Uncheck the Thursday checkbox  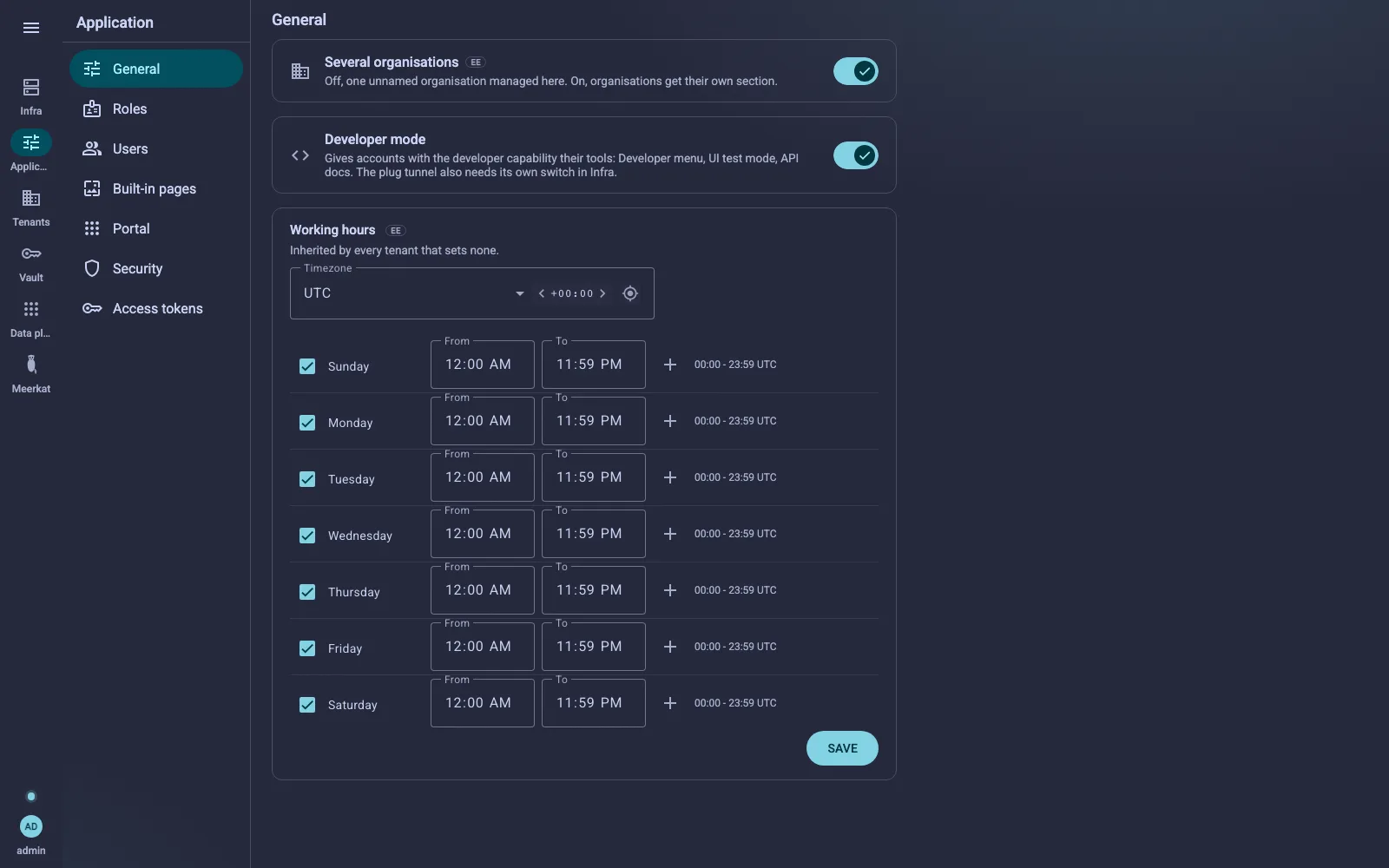[307, 592]
